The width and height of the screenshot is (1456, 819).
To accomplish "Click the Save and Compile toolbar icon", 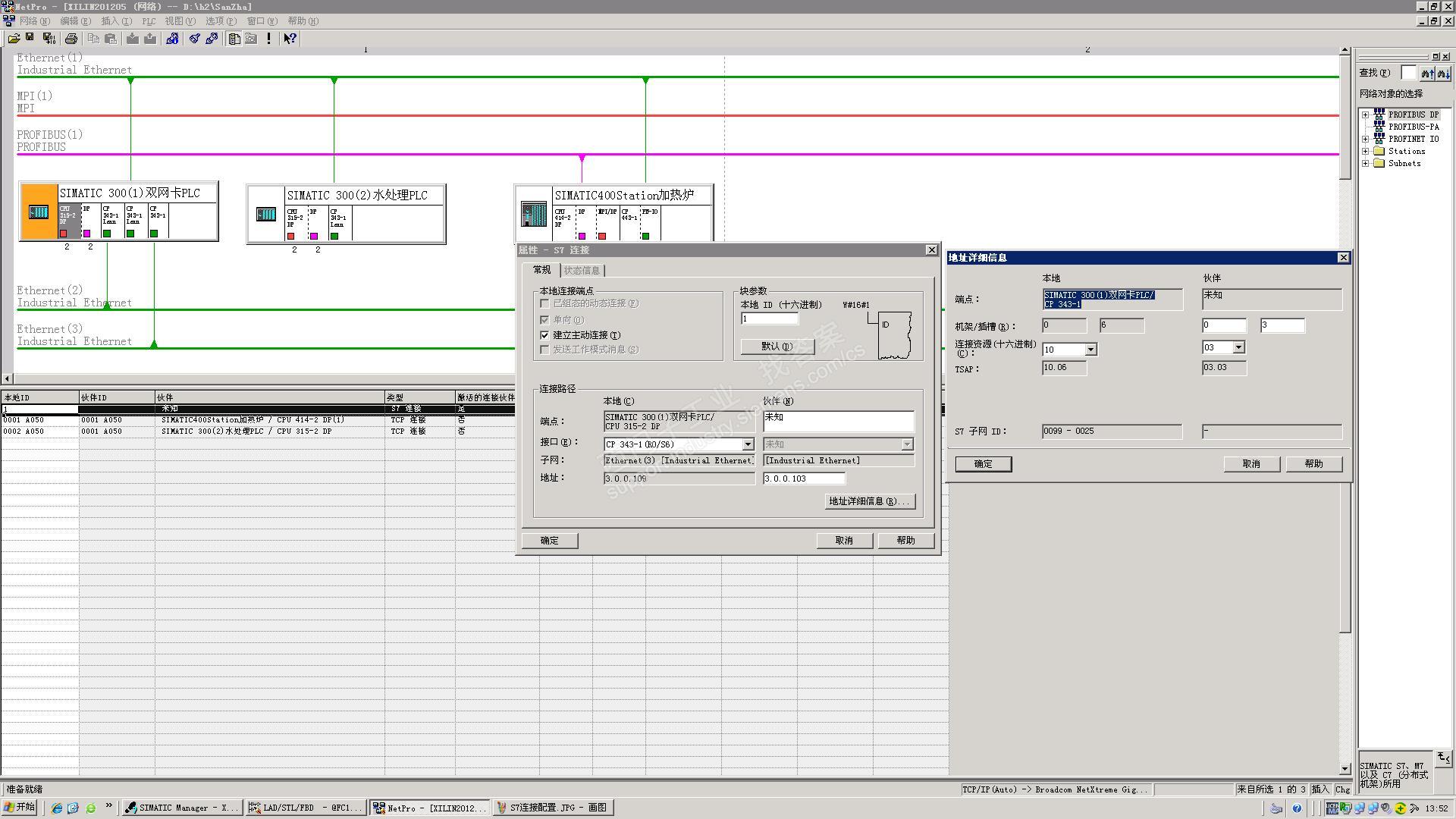I will point(49,39).
